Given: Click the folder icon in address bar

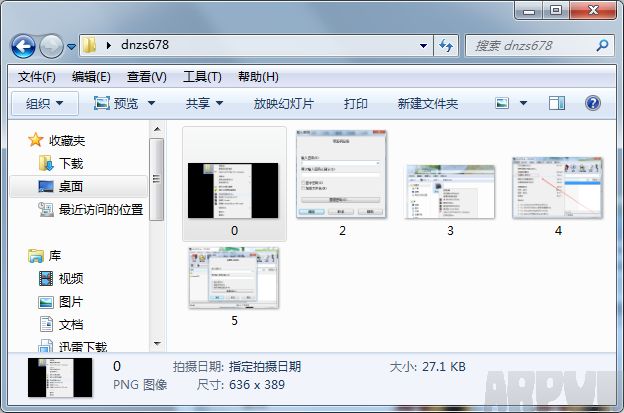Looking at the screenshot, I should pos(90,45).
